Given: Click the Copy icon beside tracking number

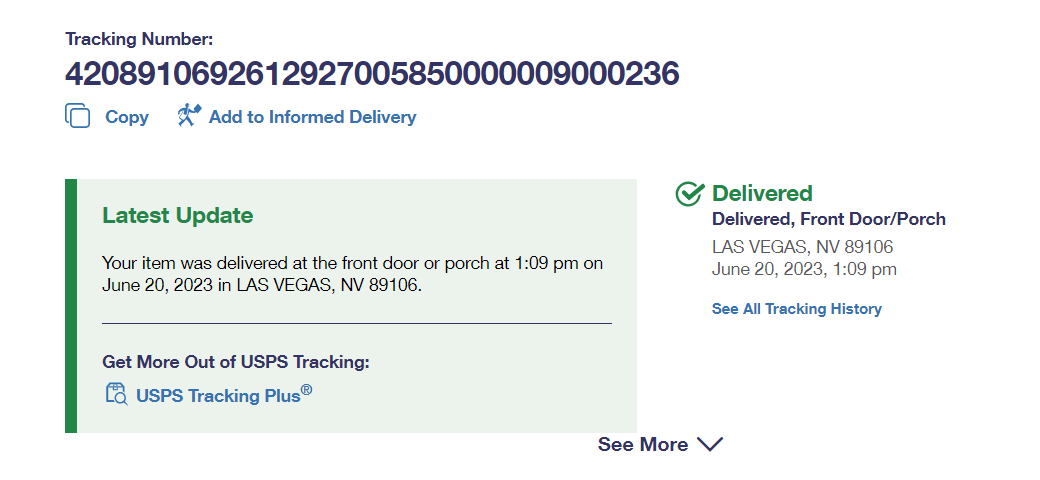Looking at the screenshot, I should point(78,116).
